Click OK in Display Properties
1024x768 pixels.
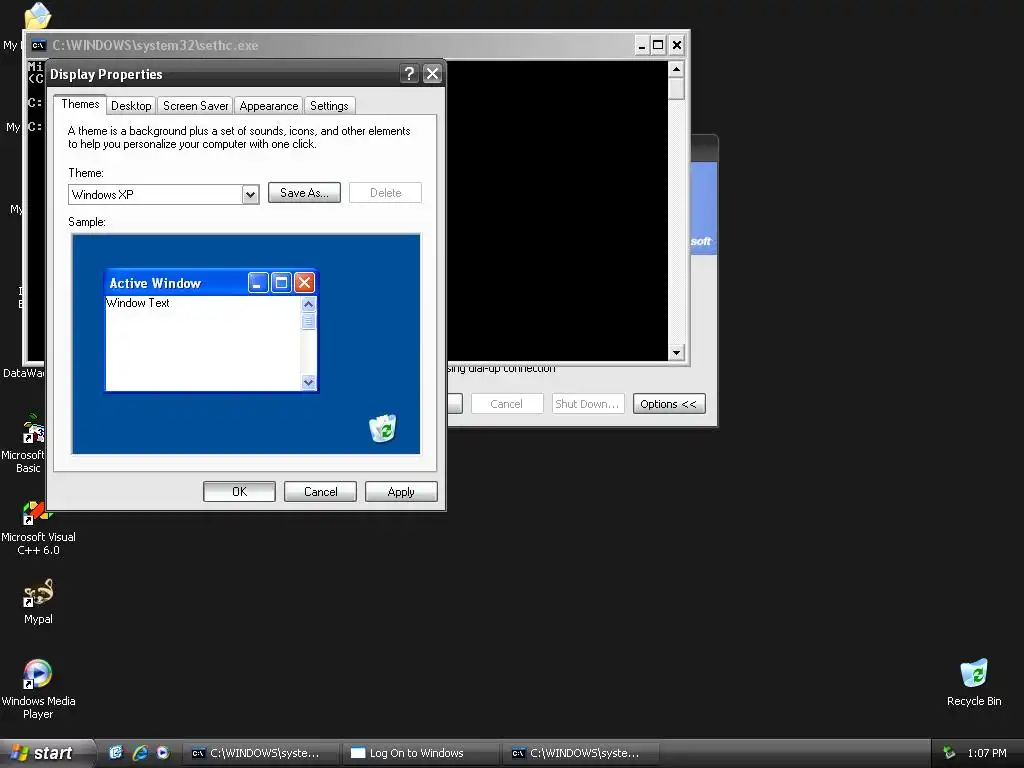pos(239,492)
